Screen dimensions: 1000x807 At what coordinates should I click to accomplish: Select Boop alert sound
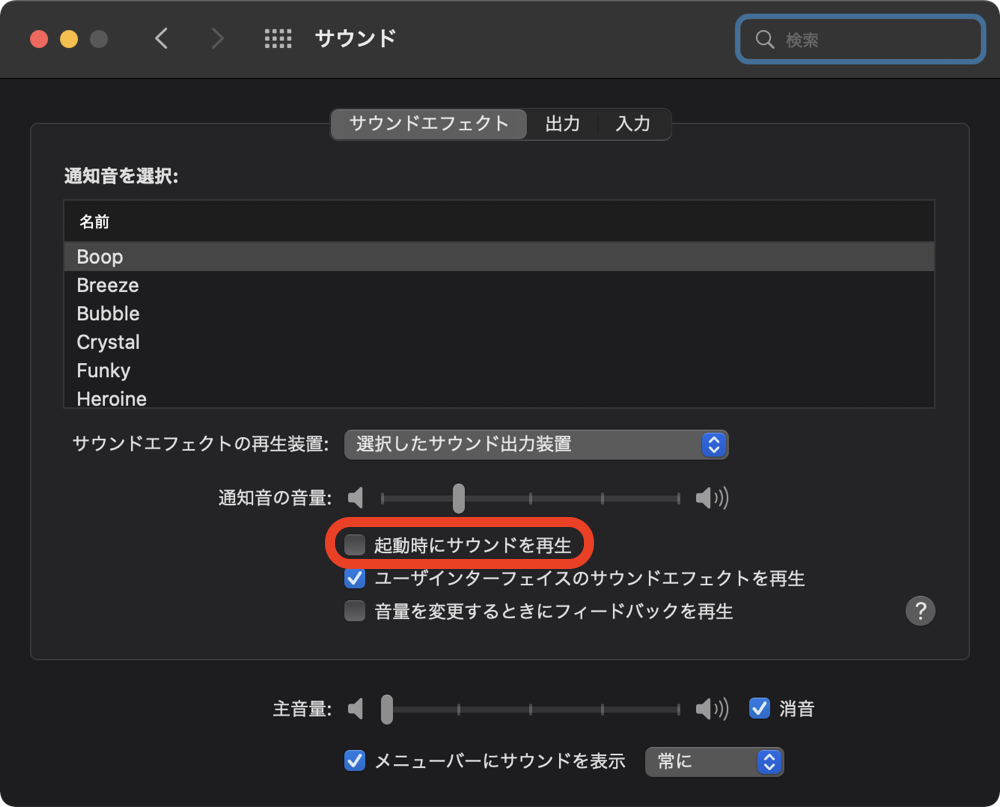coord(499,256)
